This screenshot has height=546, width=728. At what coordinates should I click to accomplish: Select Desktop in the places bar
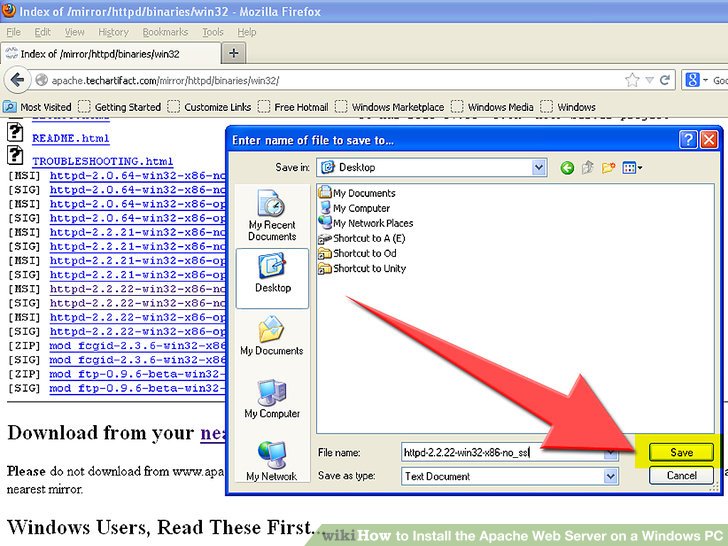coord(273,278)
